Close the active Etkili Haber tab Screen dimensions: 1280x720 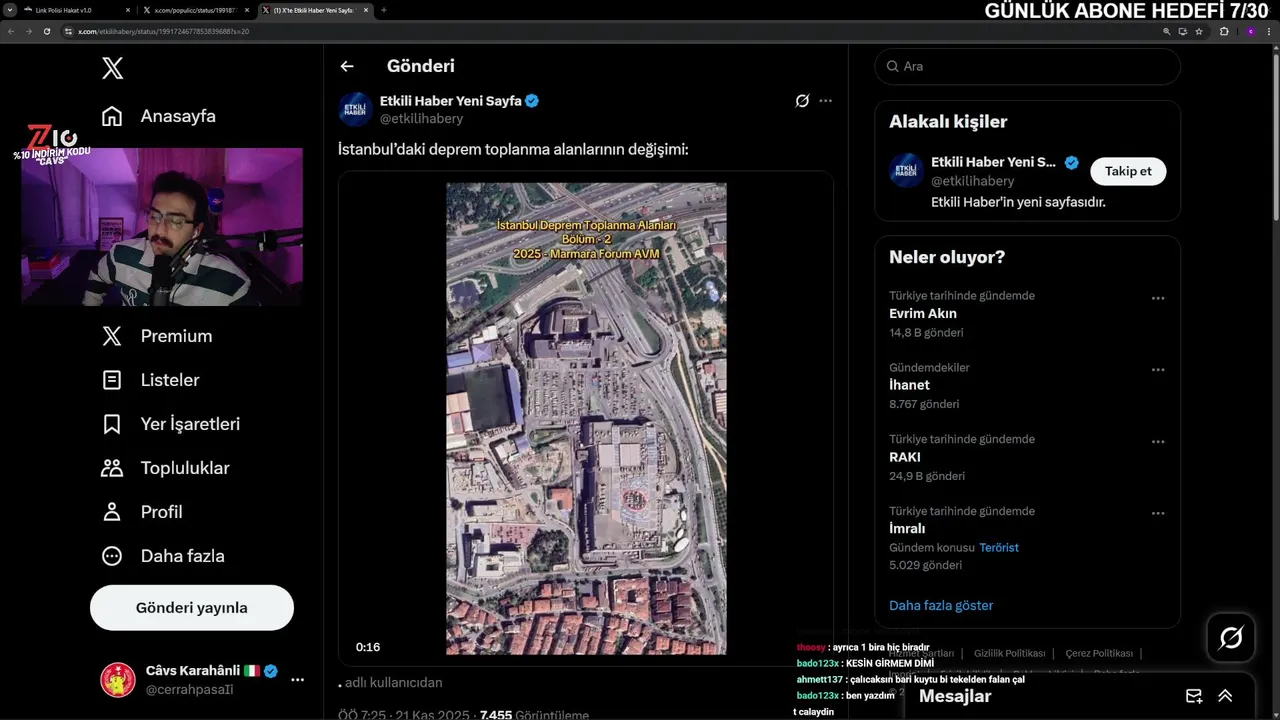[368, 10]
